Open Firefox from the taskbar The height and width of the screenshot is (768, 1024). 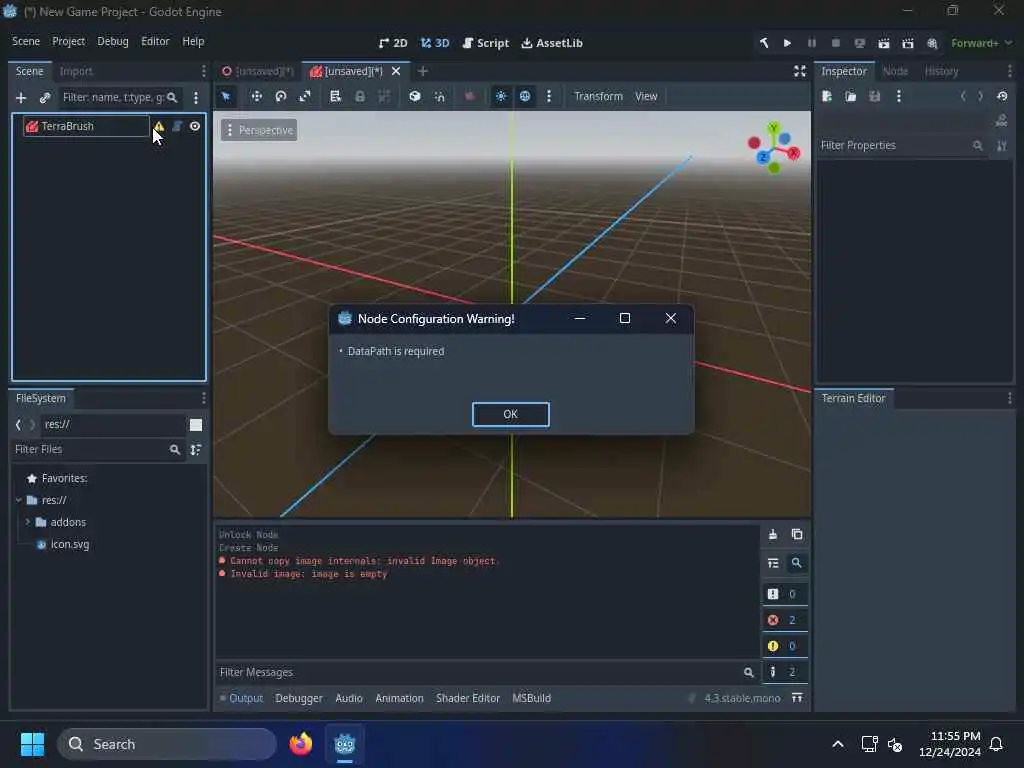pyautogui.click(x=301, y=744)
